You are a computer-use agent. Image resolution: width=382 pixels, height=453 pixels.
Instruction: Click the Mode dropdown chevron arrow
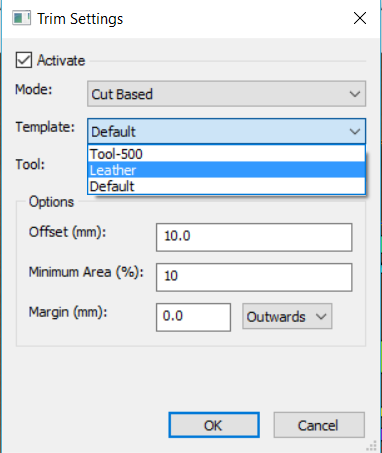pyautogui.click(x=355, y=94)
